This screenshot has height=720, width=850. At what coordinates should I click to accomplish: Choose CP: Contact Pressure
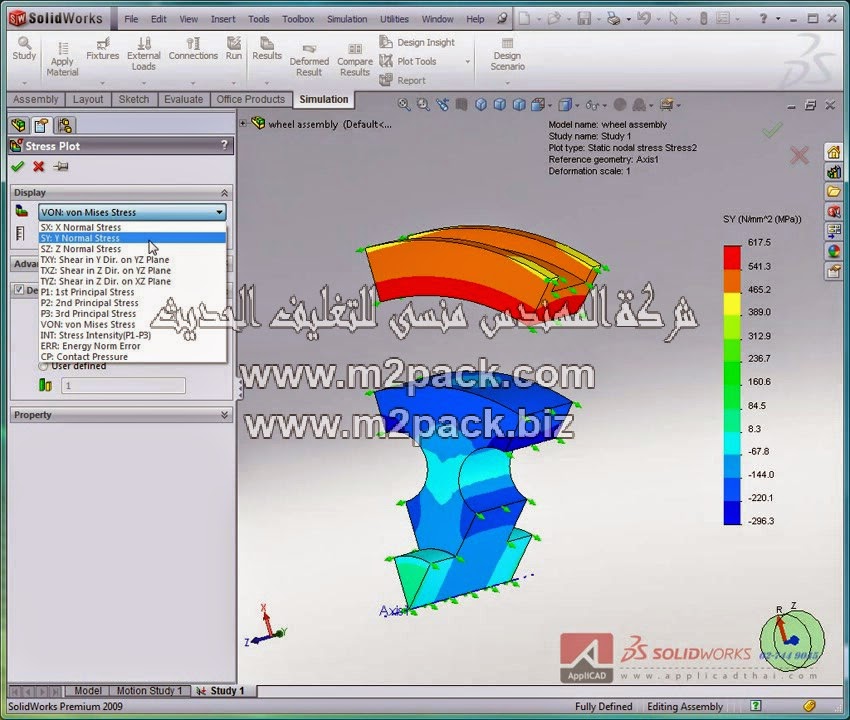[132, 357]
